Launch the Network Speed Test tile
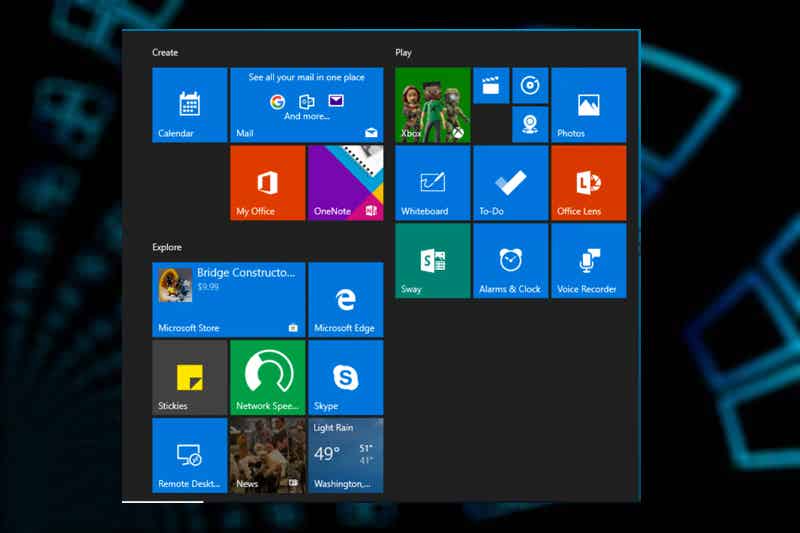Image resolution: width=800 pixels, height=533 pixels. 268,378
